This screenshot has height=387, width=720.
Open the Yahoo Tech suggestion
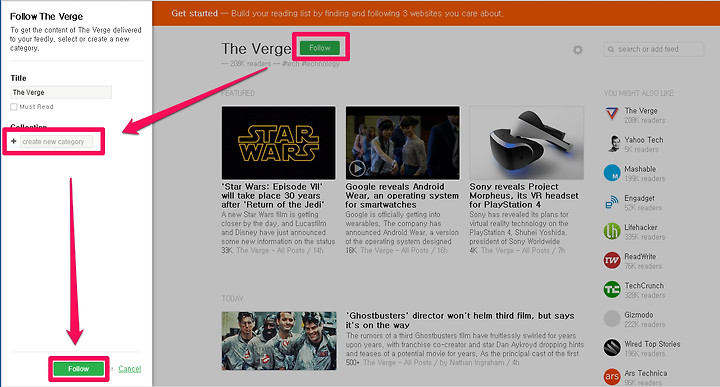tap(643, 140)
